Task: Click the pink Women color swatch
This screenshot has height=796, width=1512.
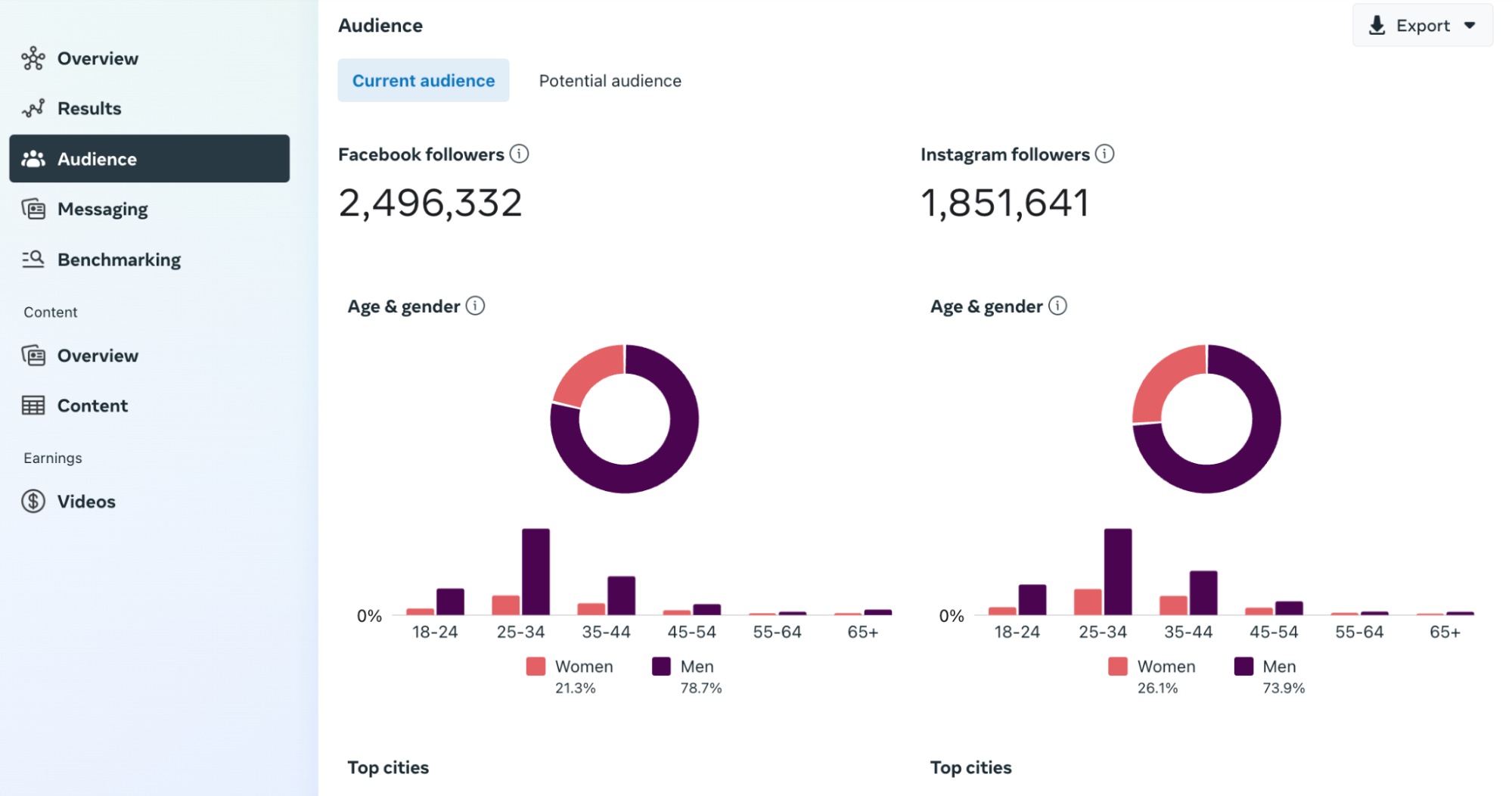Action: 535,666
